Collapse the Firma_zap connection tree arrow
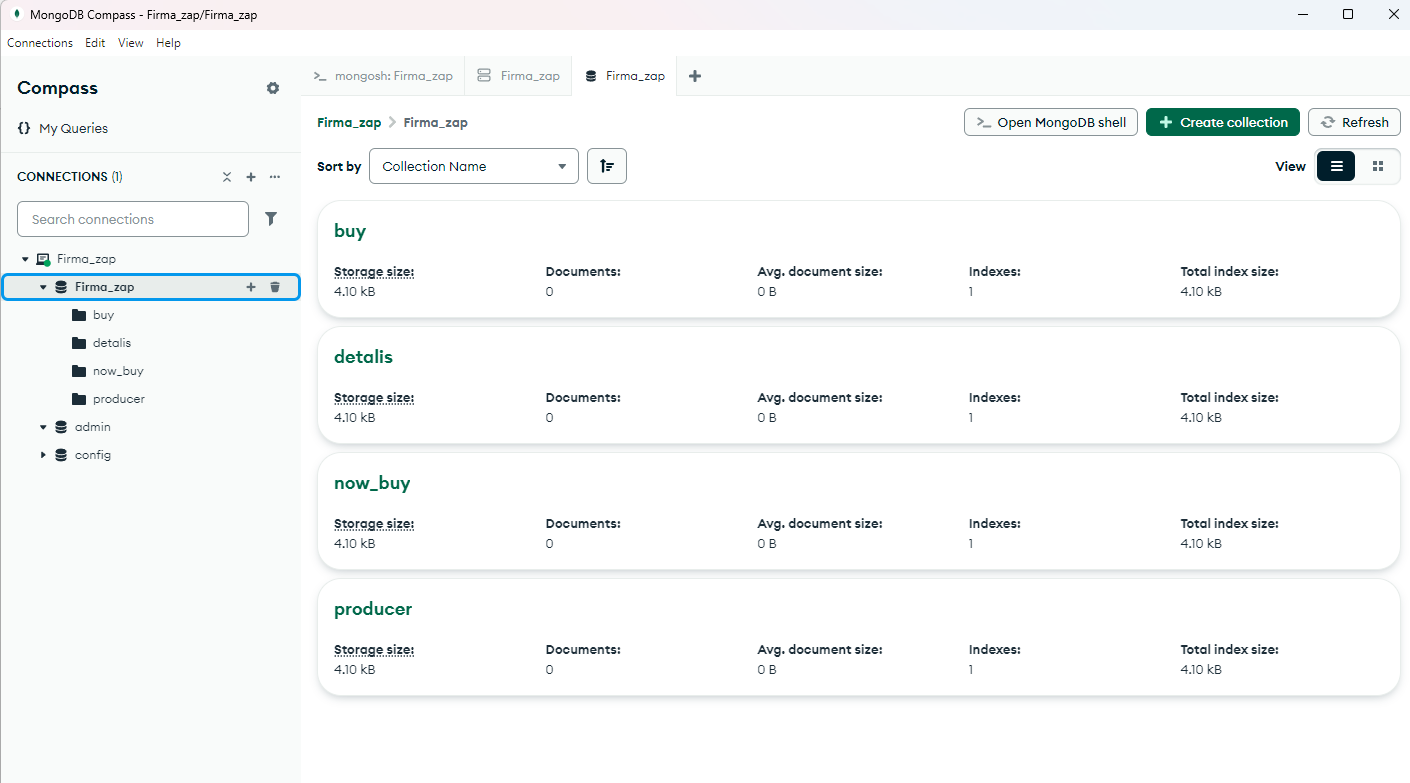The height and width of the screenshot is (783, 1410). click(25, 259)
